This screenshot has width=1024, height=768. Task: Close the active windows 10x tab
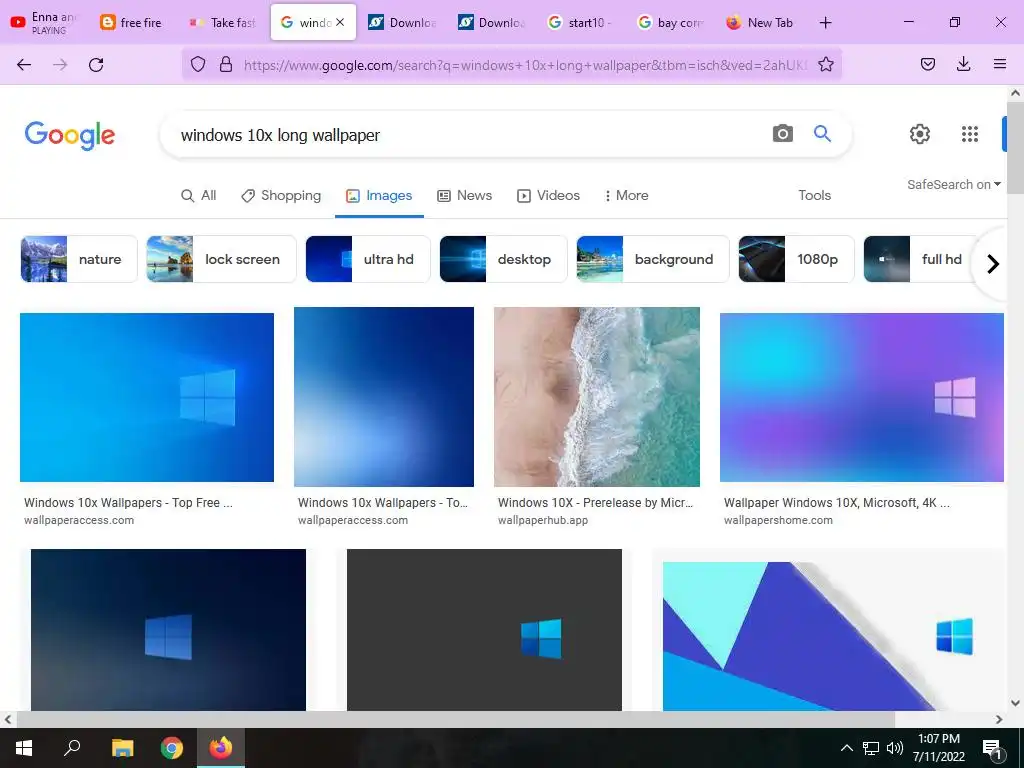point(340,22)
